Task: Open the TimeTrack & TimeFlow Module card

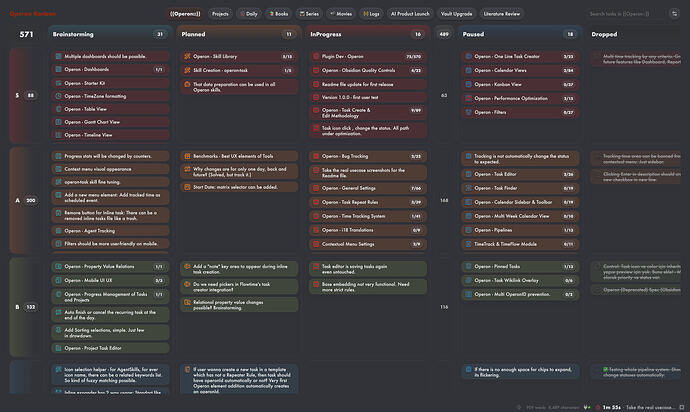Action: [x=520, y=244]
